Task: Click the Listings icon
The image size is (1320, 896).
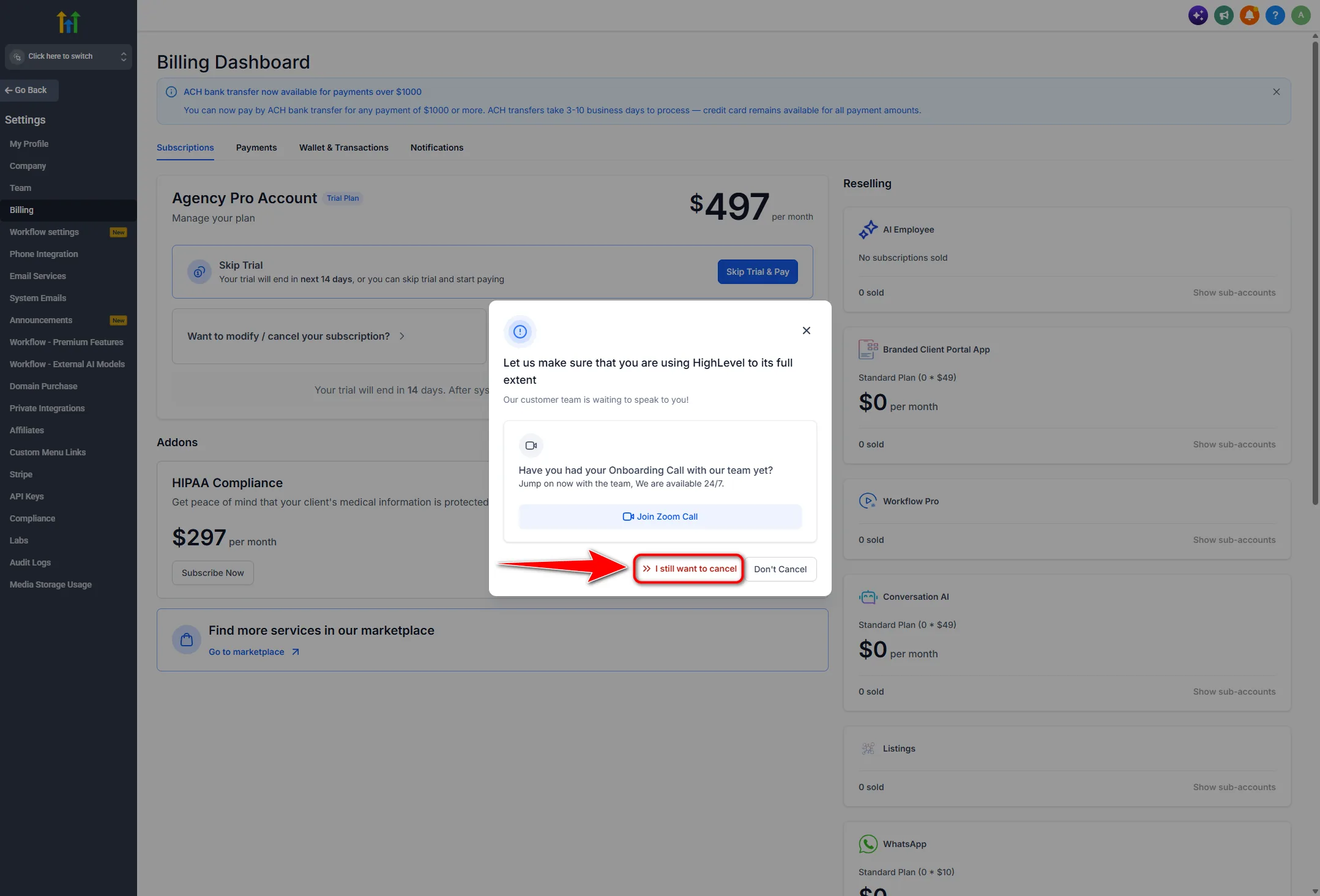Action: [x=868, y=749]
